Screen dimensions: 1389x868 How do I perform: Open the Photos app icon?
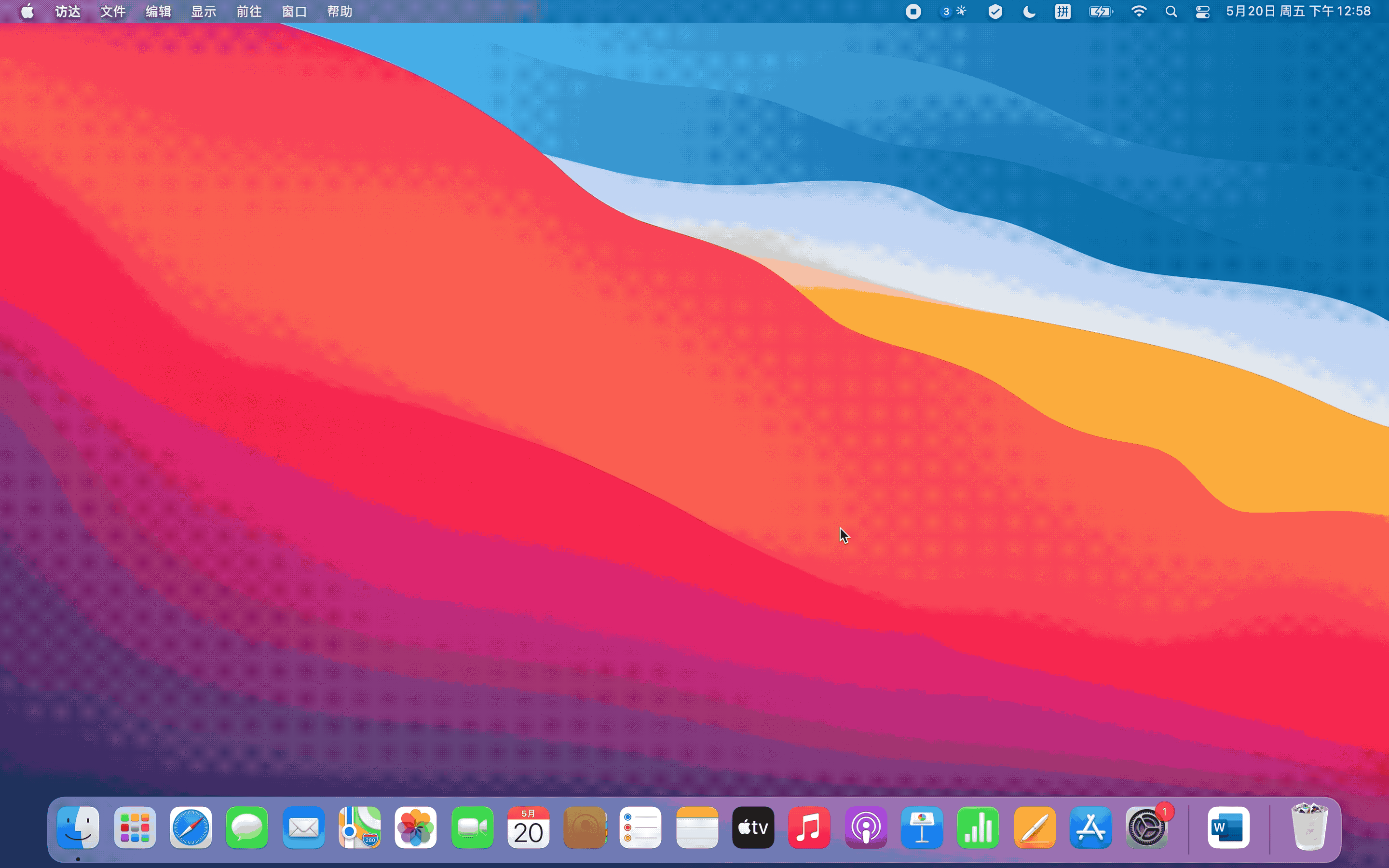pyautogui.click(x=416, y=827)
